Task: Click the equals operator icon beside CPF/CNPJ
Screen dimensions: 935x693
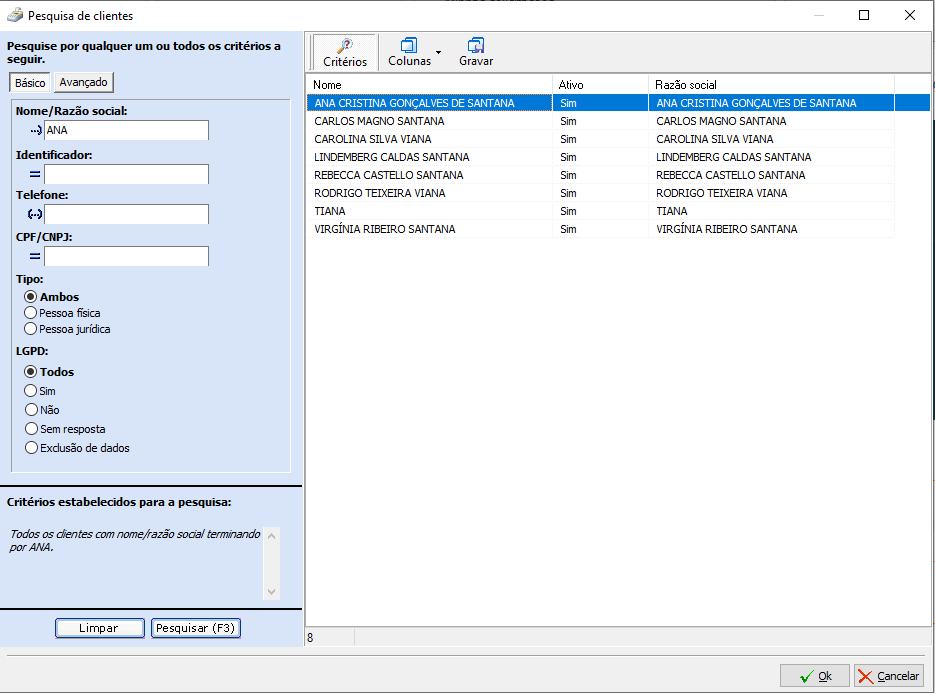Action: point(35,256)
